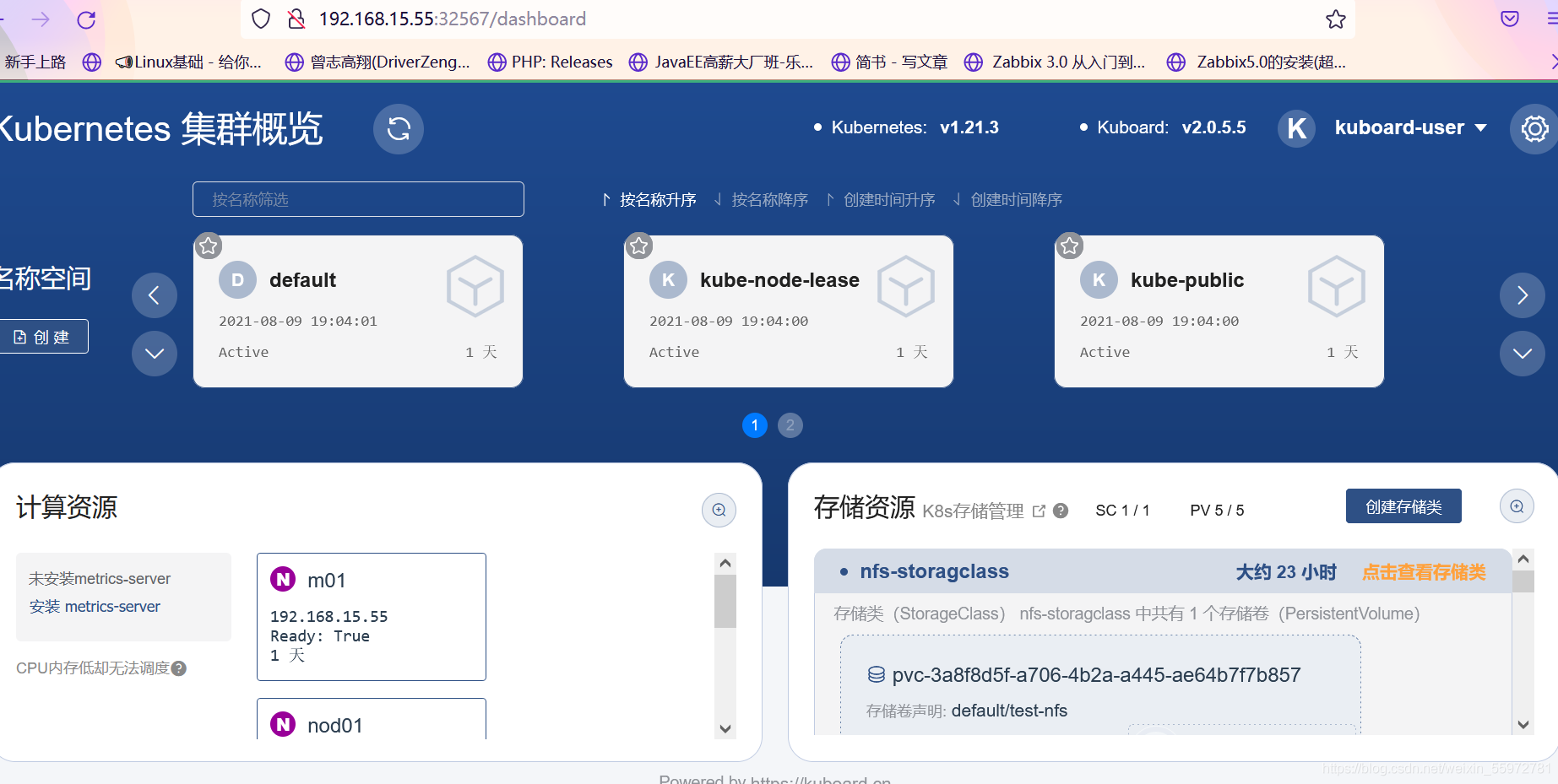
Task: Click the browser forward arrow
Action: (41, 19)
